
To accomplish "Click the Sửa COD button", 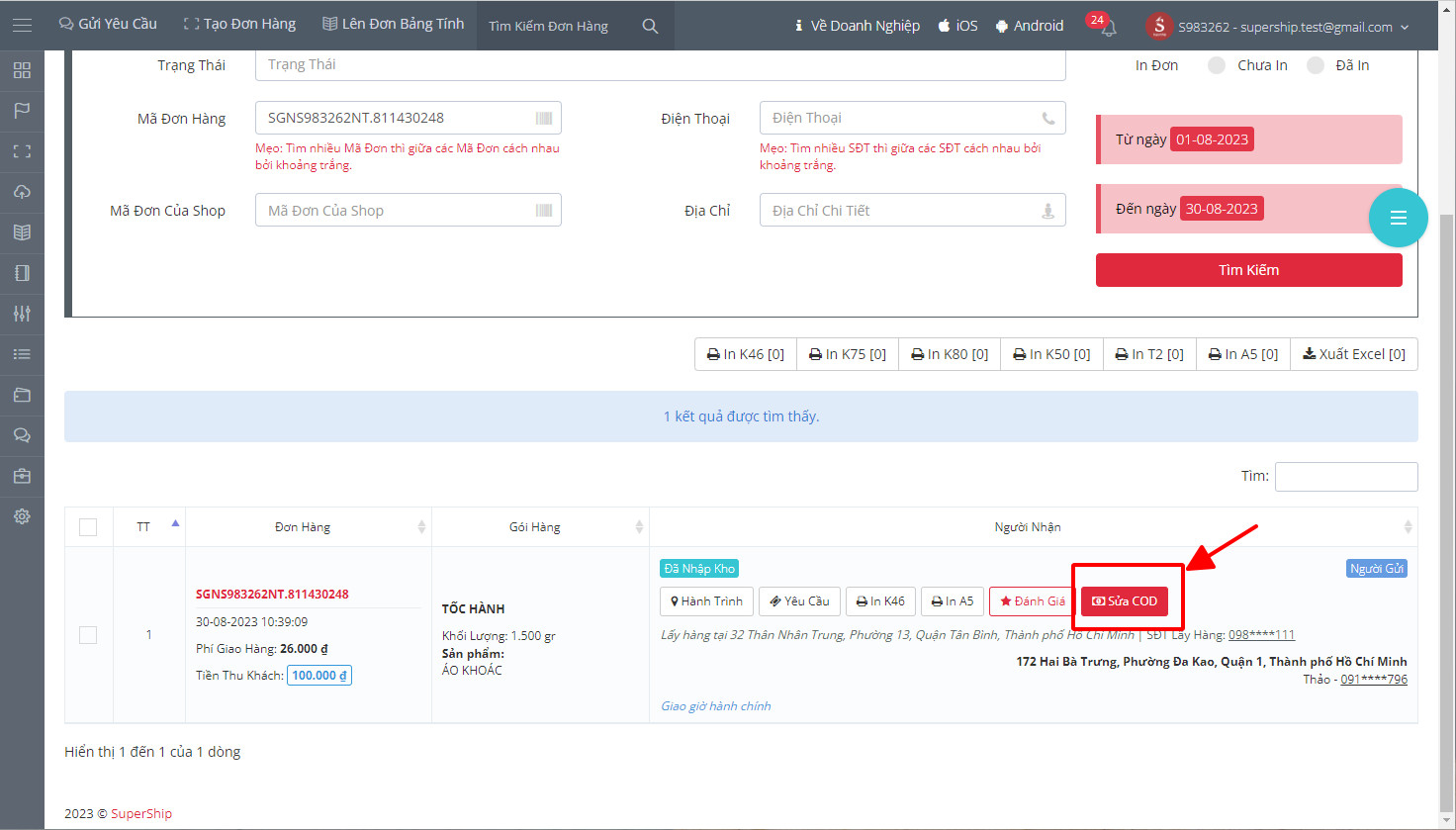I will [1124, 601].
